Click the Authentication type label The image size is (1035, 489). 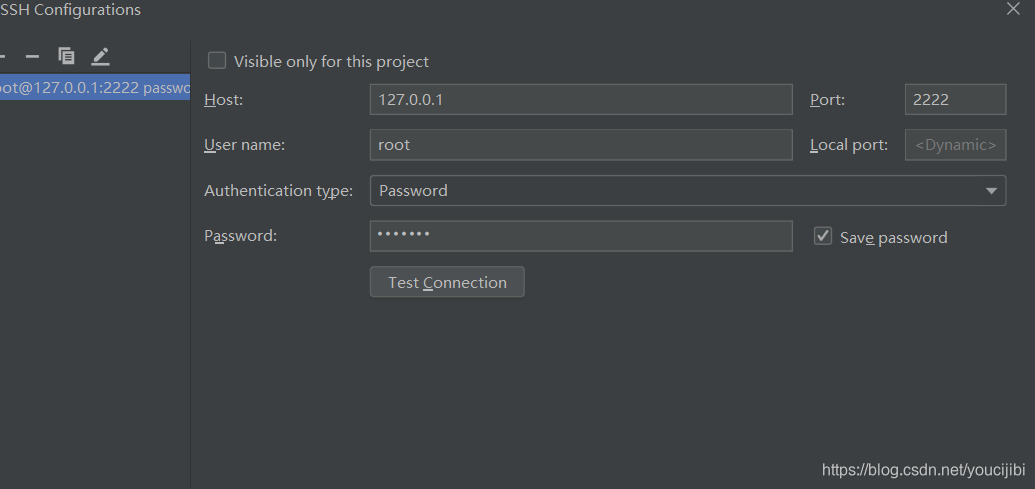tap(278, 190)
